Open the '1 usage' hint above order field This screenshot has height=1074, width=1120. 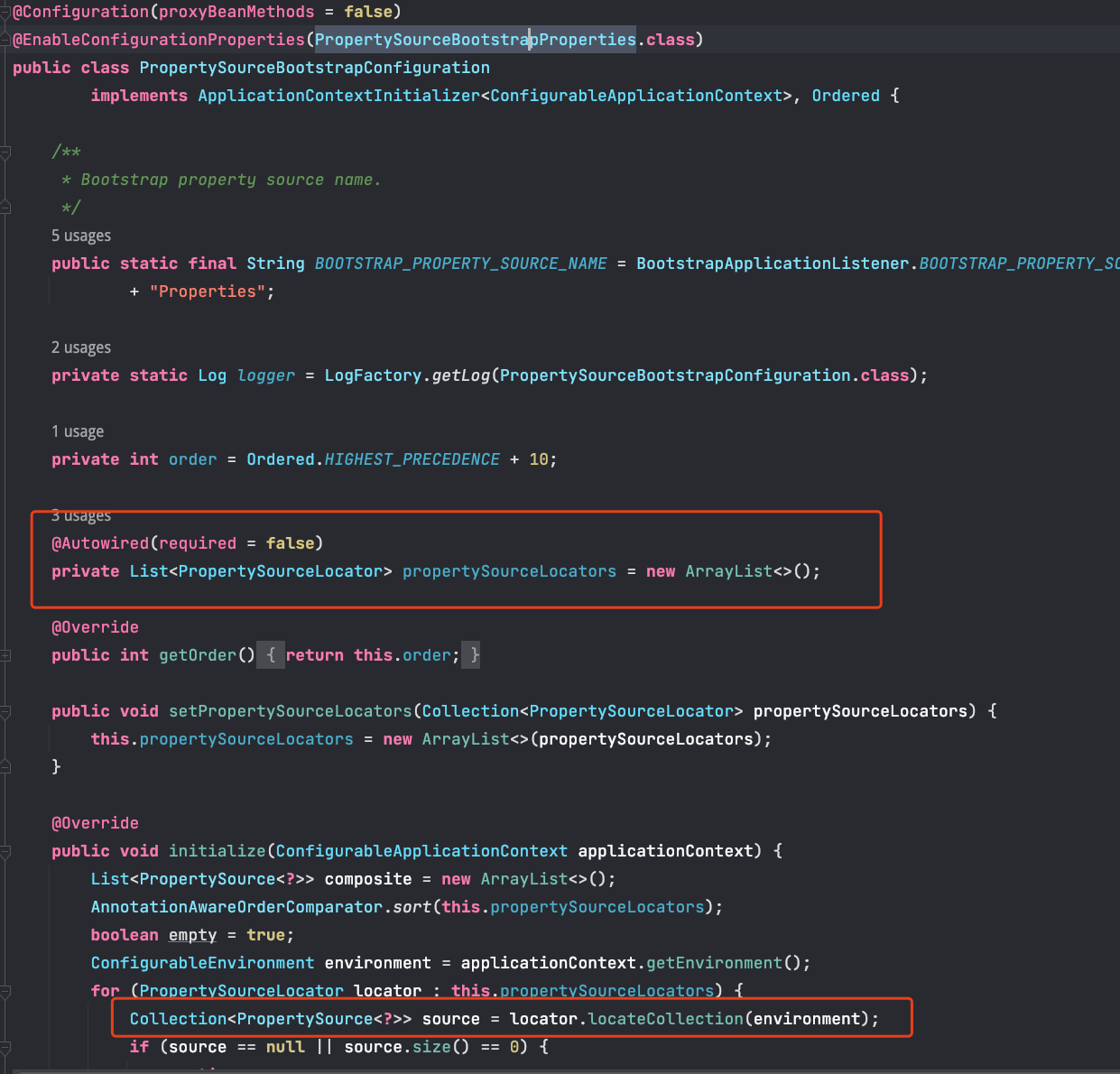(x=78, y=431)
